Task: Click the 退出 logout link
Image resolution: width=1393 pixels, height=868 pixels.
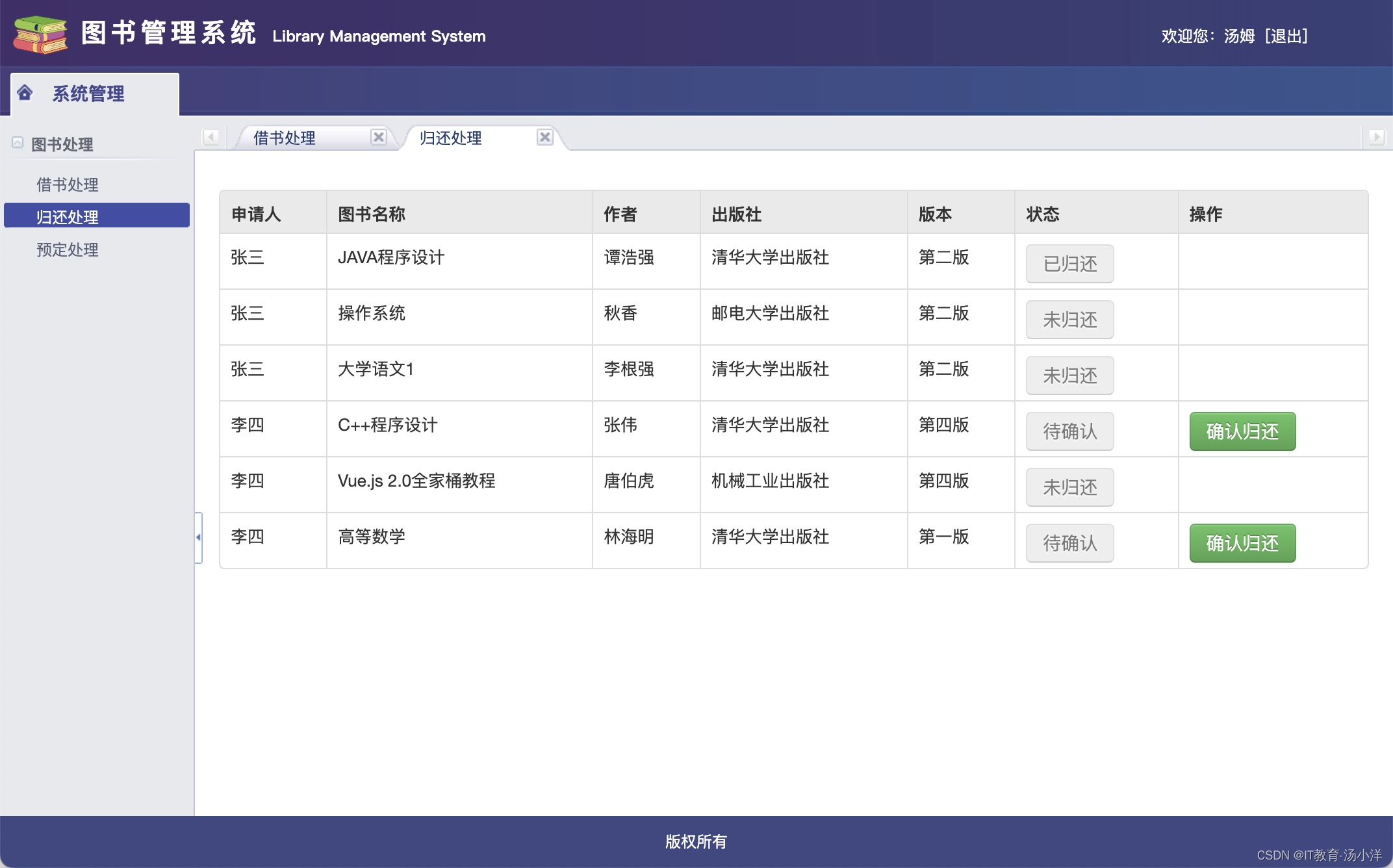Action: coord(1286,36)
